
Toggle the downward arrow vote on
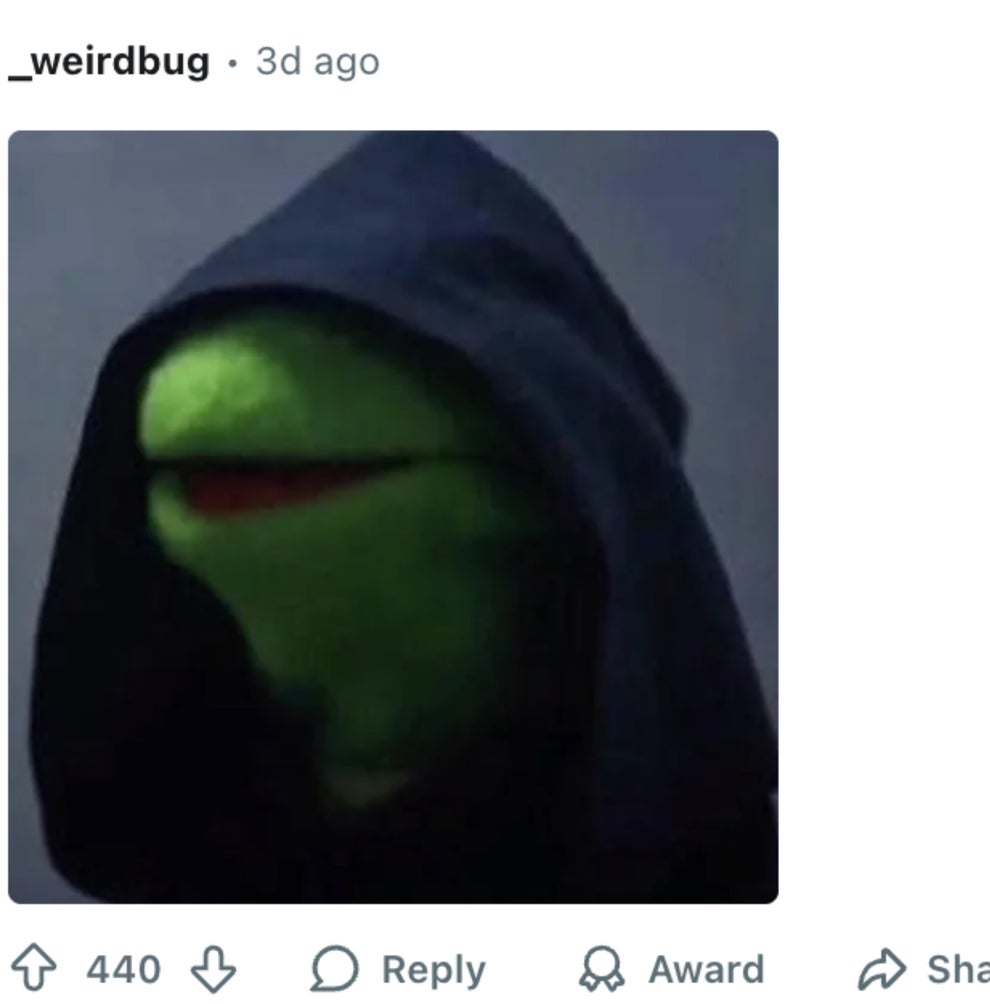point(213,969)
